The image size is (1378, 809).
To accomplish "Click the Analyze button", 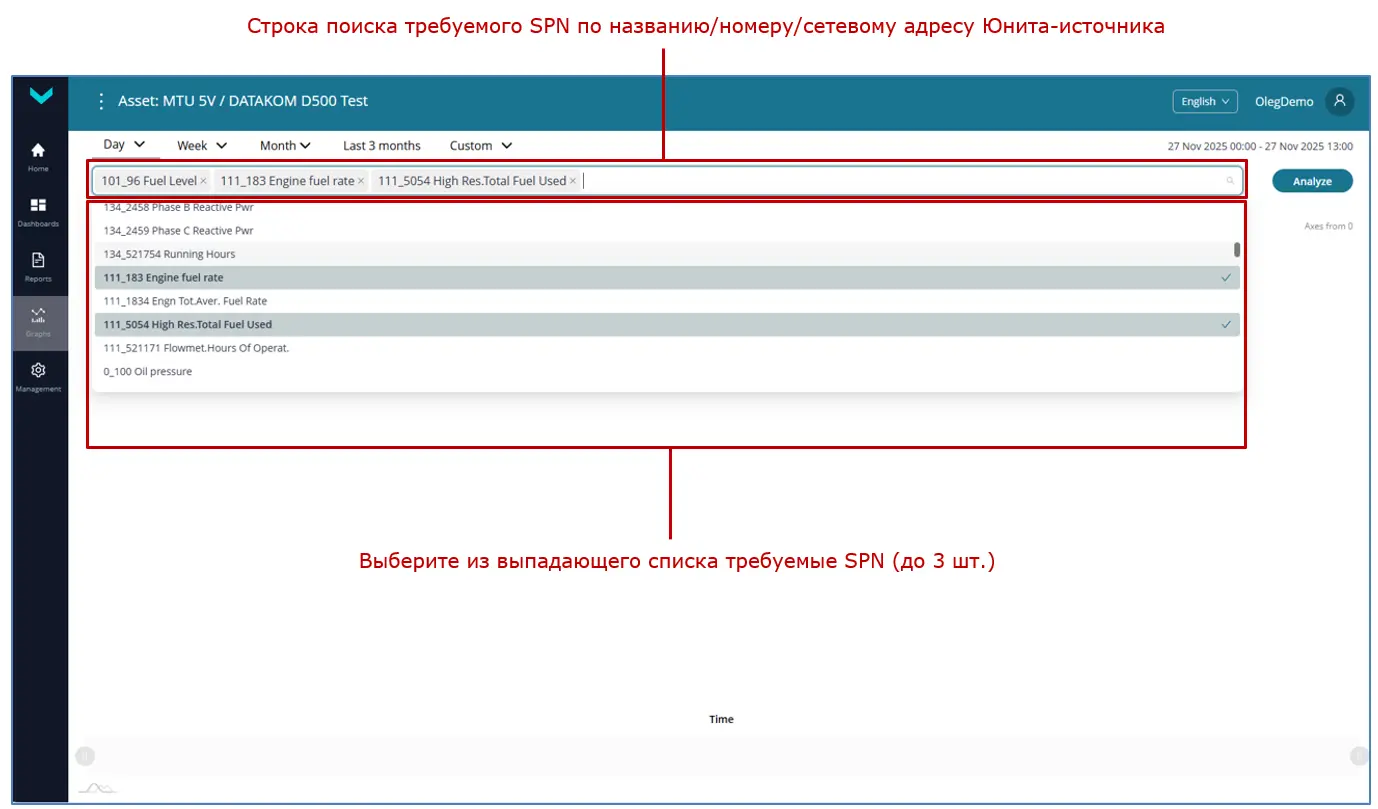I will tap(1312, 181).
